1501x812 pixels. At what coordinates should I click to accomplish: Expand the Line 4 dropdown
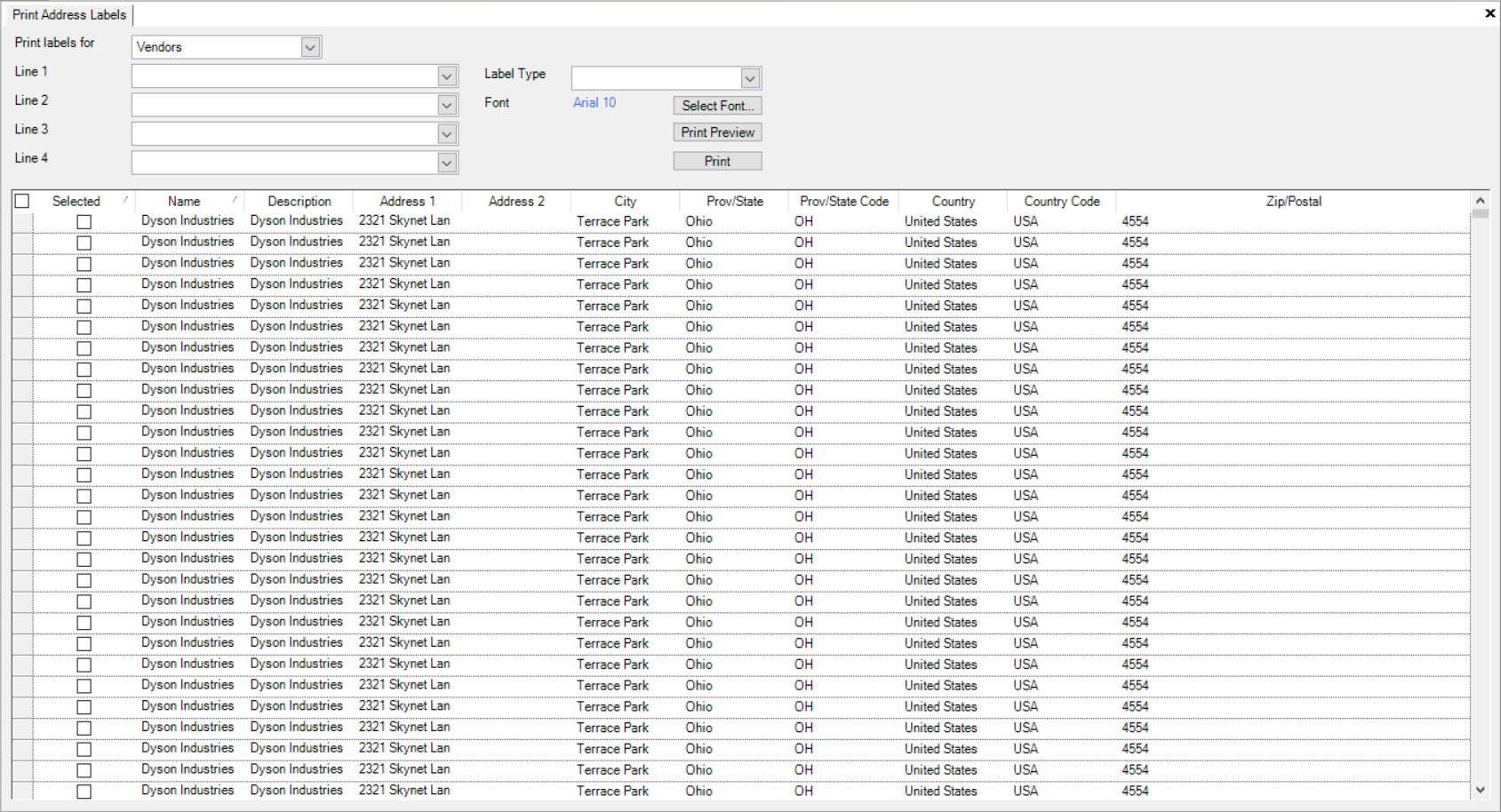pos(447,163)
